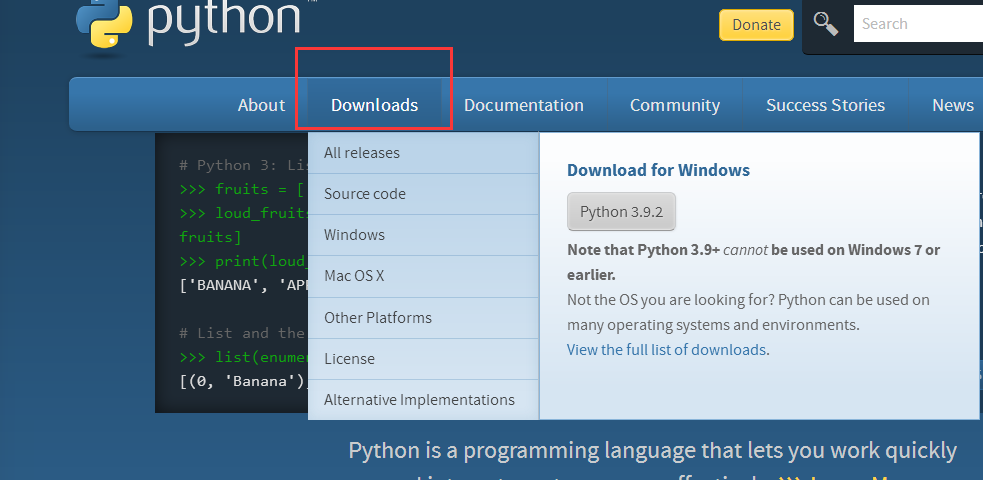
Task: Click the '>>> list(enume' code line
Action: [244, 357]
